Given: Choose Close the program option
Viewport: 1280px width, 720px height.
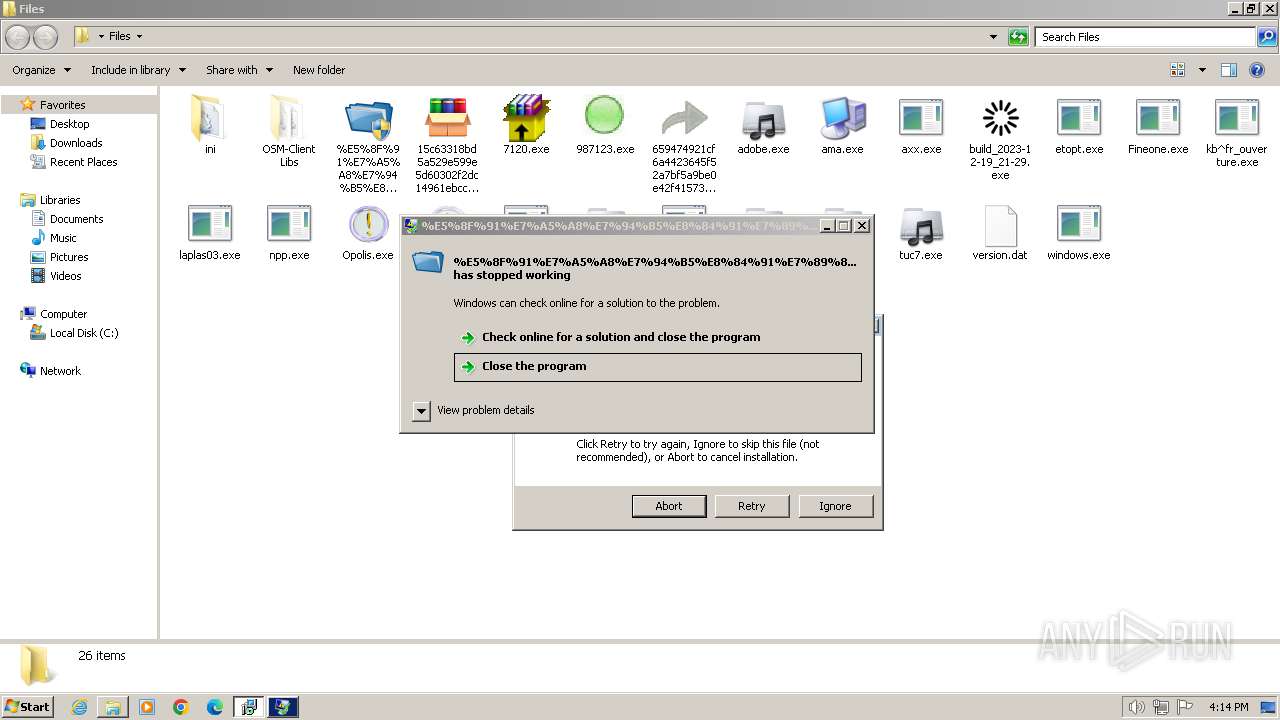Looking at the screenshot, I should (x=657, y=367).
